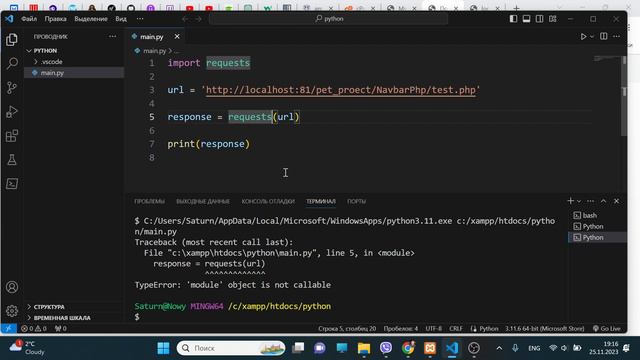640x360 pixels.
Task: Maximize the panel with the up chevron
Action: (604, 201)
